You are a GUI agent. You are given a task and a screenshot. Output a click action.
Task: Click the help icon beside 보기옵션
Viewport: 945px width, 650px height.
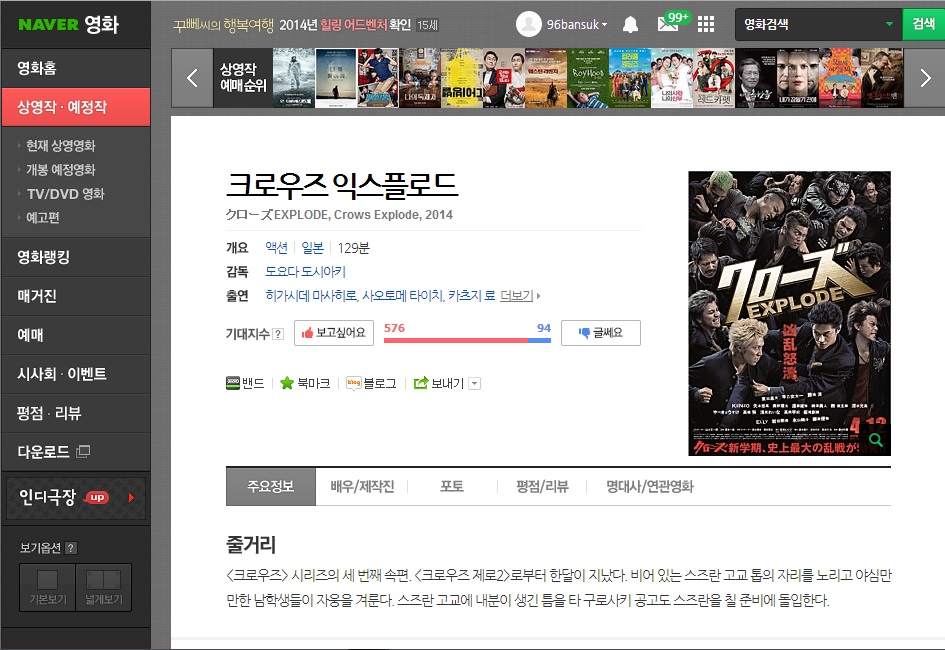point(71,548)
